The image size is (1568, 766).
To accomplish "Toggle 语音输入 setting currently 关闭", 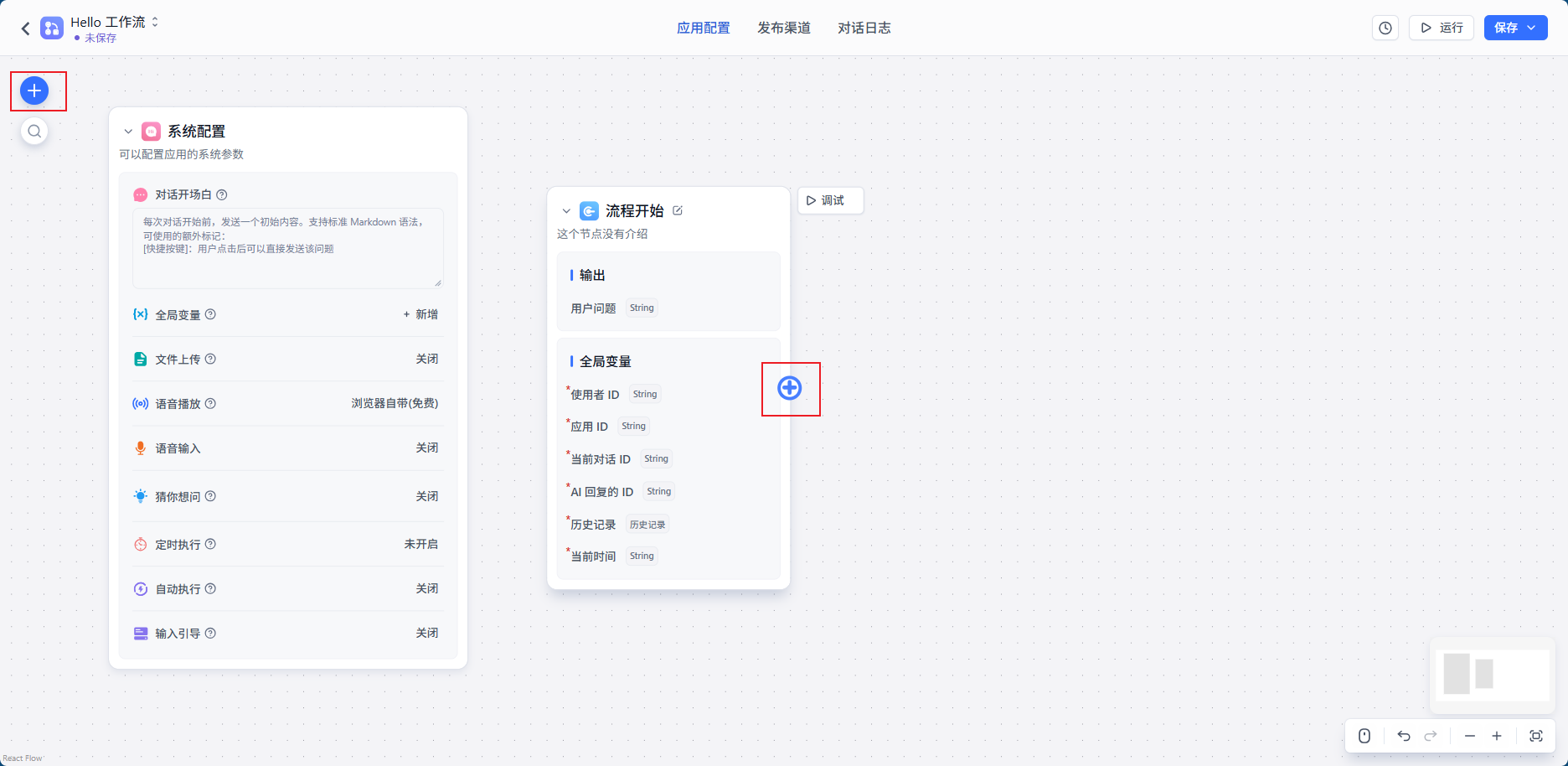I will 426,448.
